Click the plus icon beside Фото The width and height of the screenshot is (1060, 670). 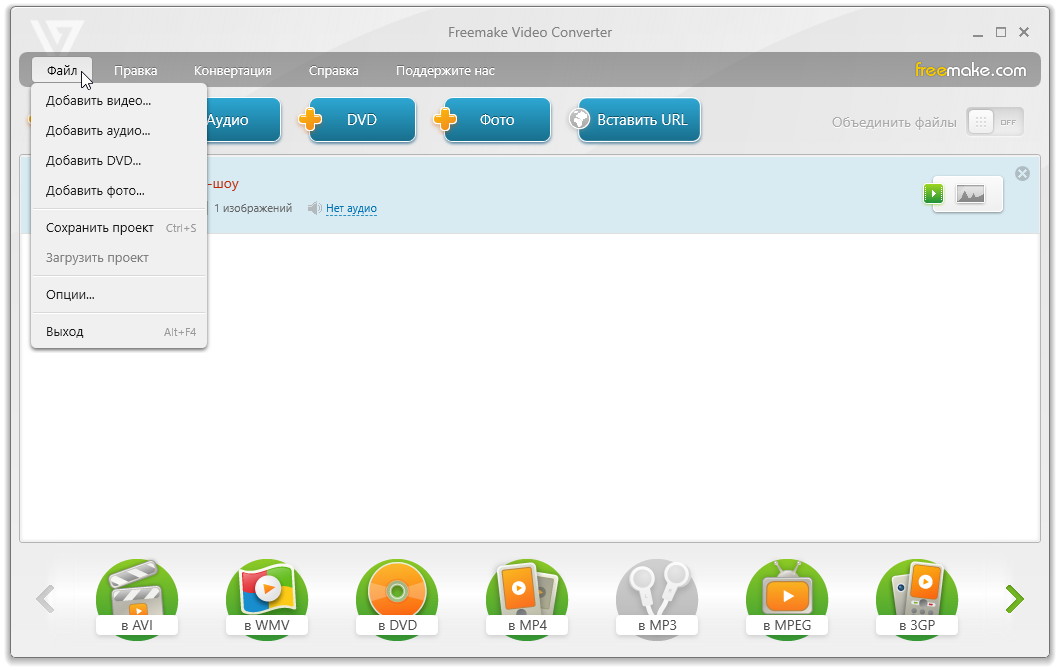pos(445,120)
